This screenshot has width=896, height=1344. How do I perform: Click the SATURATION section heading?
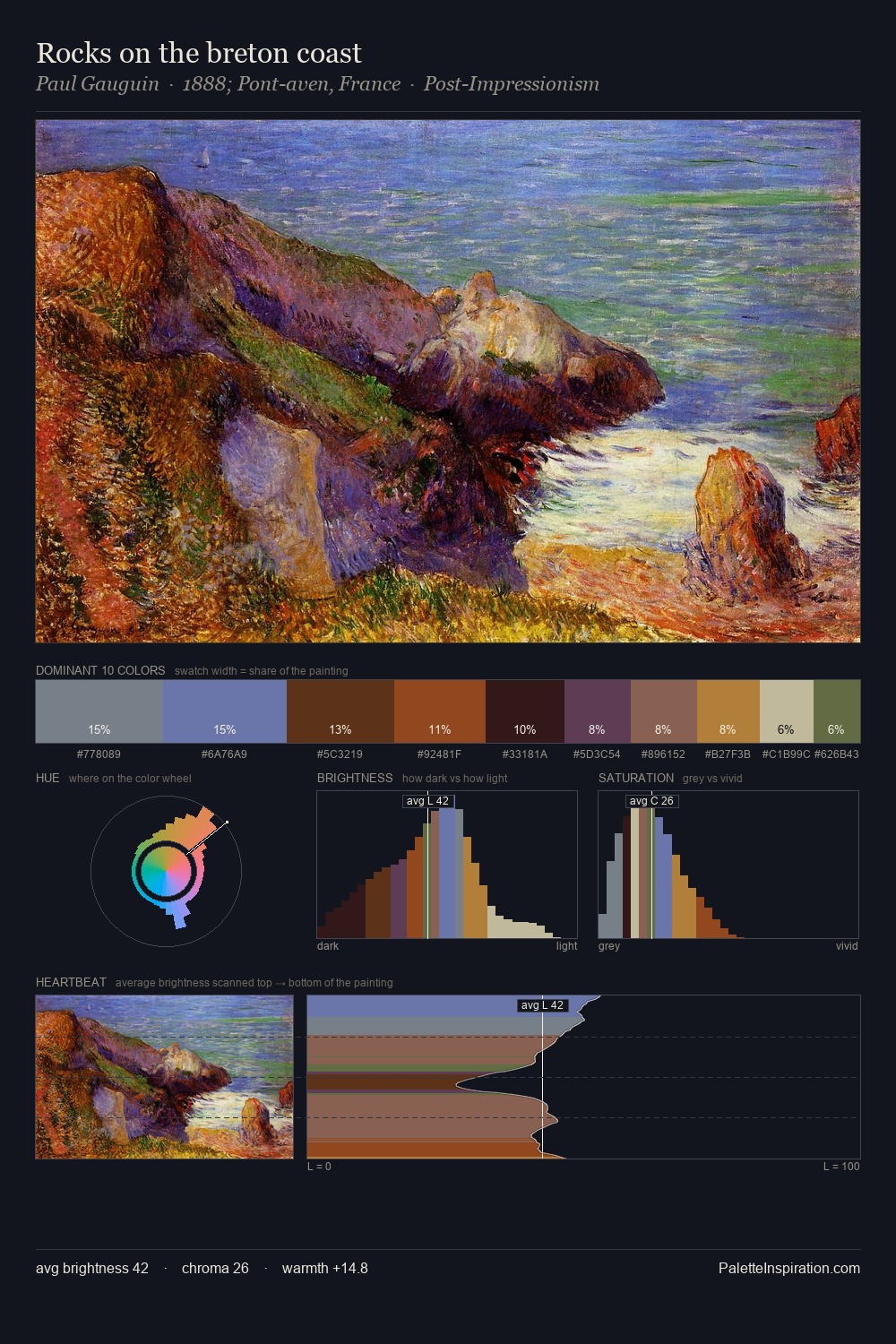636,778
